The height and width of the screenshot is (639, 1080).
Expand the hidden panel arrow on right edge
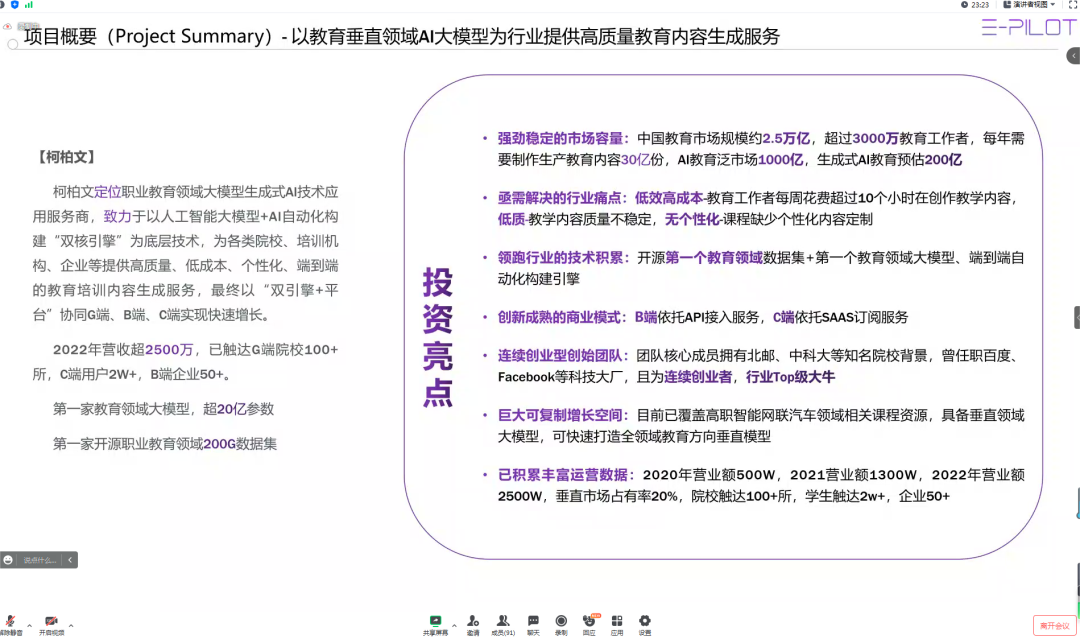click(1075, 316)
